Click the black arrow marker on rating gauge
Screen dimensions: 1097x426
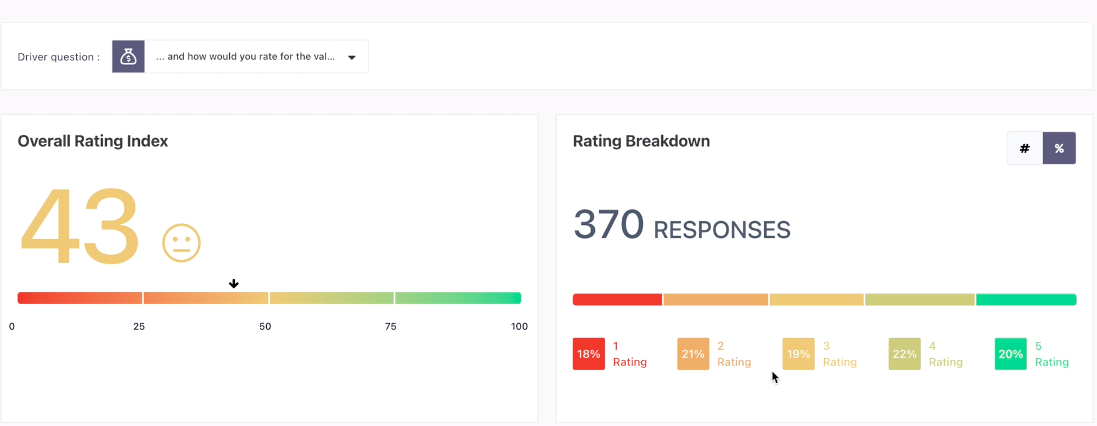click(x=234, y=283)
